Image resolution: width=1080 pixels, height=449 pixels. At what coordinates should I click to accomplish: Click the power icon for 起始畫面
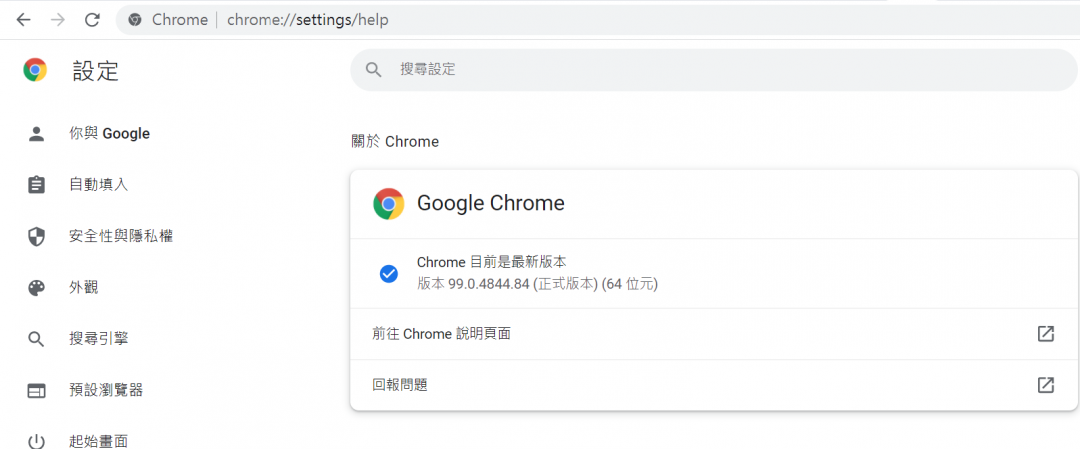37,442
